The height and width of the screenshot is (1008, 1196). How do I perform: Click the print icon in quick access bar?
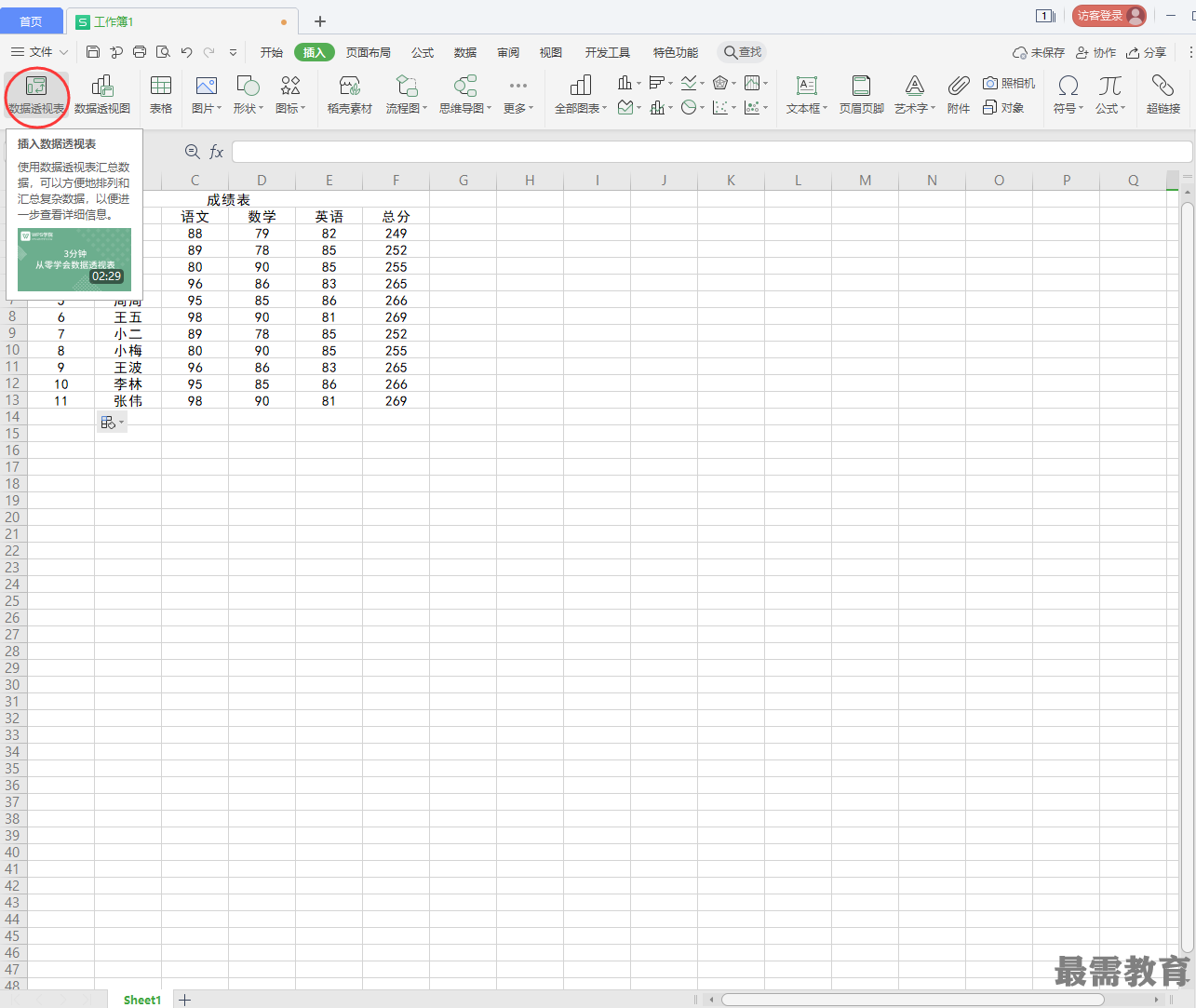140,52
